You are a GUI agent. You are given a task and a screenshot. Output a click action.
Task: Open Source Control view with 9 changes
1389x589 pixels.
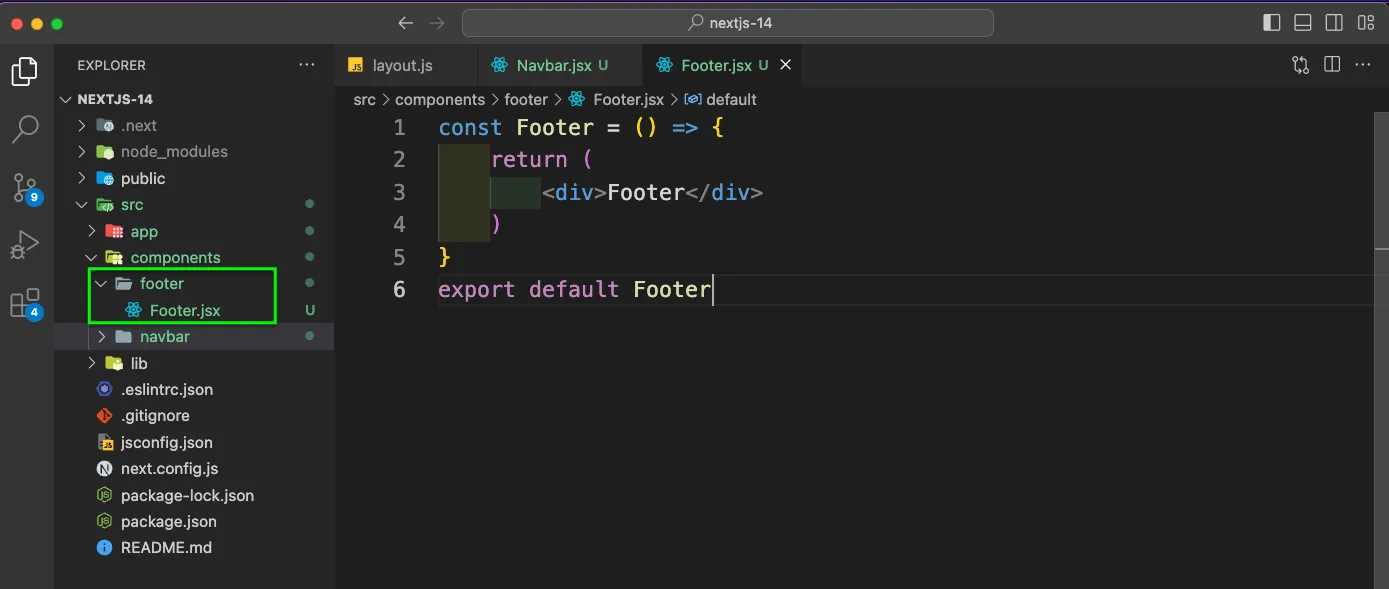click(25, 187)
